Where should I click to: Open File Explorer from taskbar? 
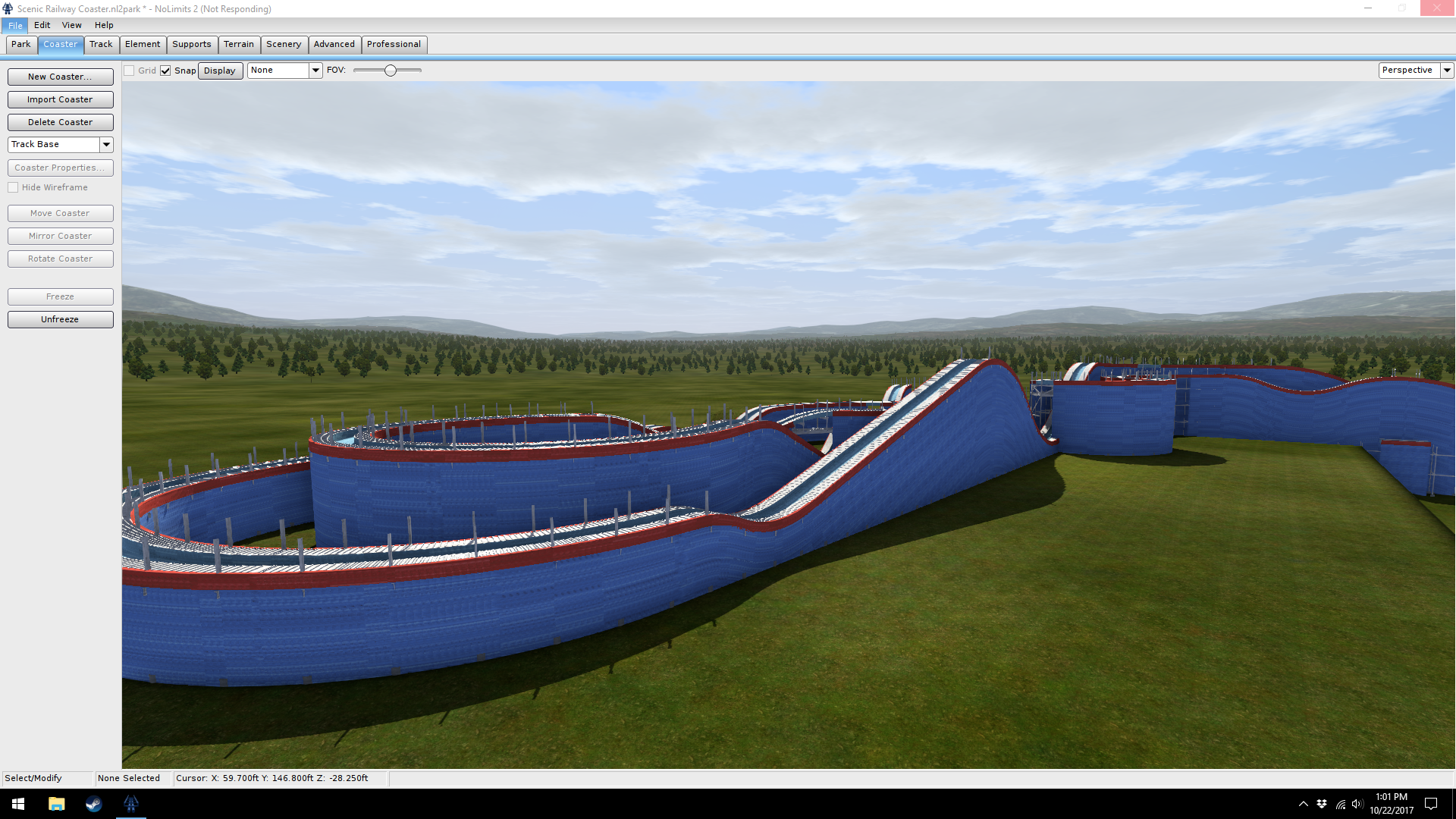point(56,804)
